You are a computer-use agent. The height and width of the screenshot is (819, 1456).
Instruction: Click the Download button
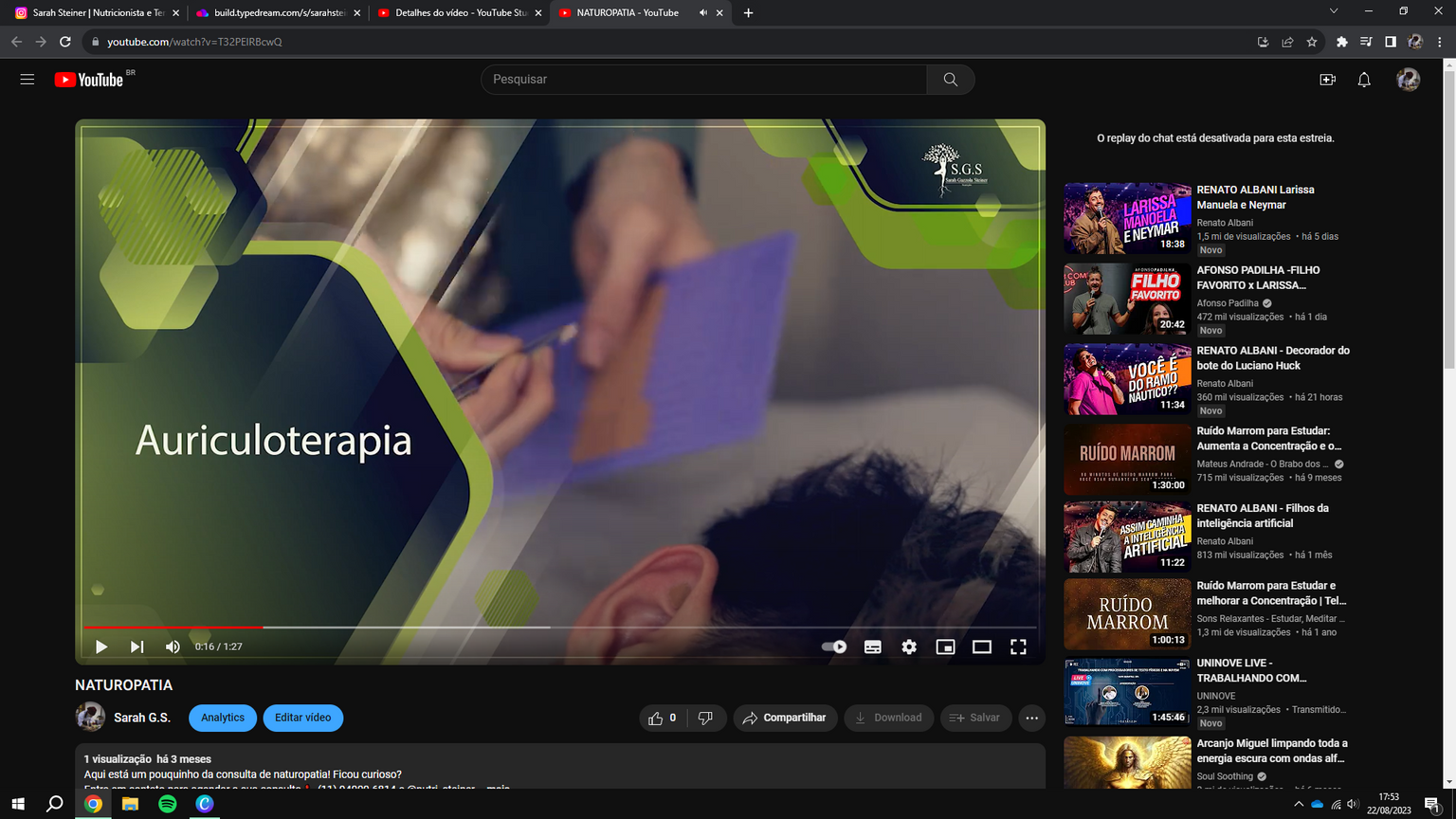[x=889, y=718]
